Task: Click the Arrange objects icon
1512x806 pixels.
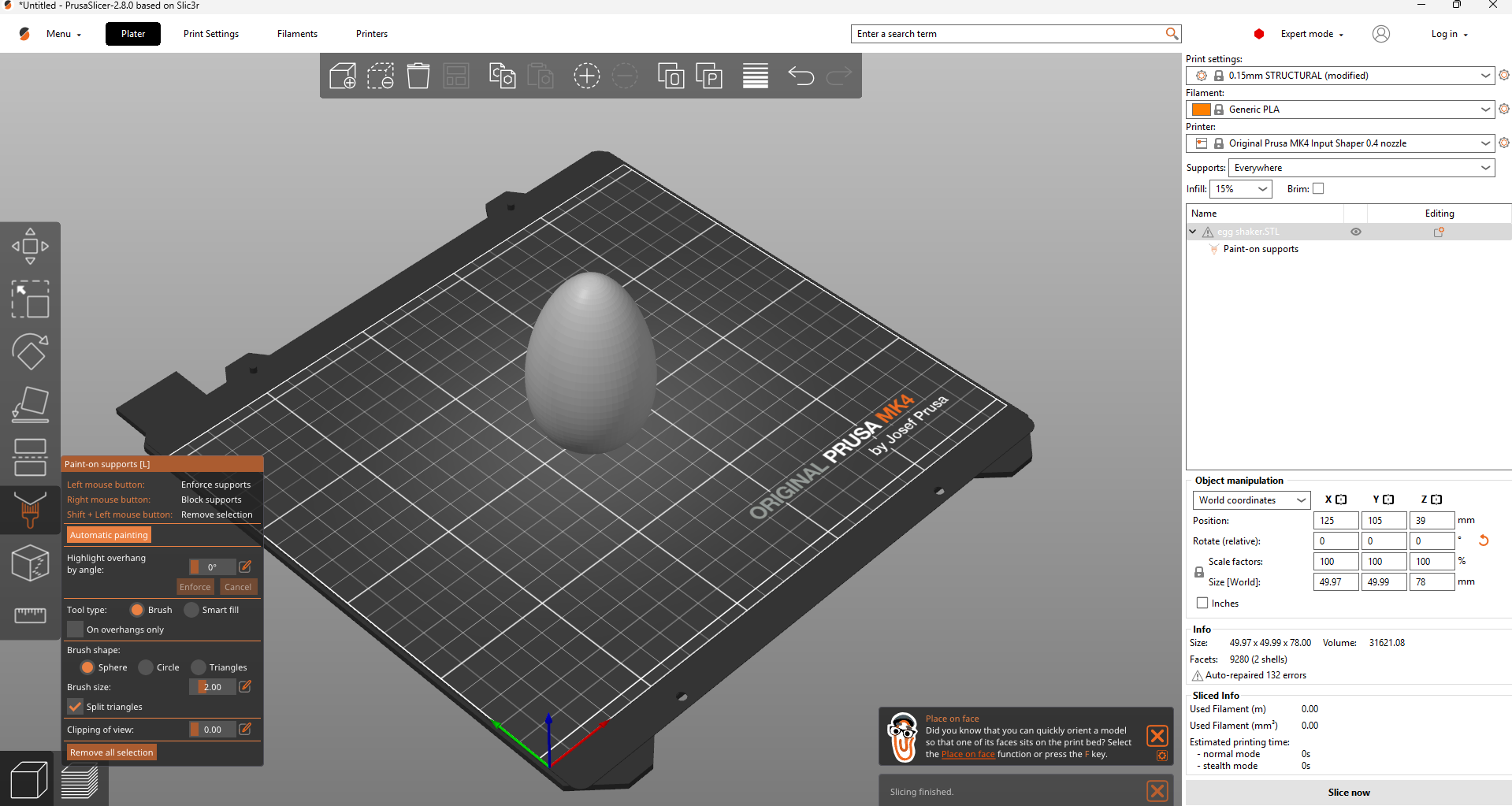Action: click(x=456, y=76)
